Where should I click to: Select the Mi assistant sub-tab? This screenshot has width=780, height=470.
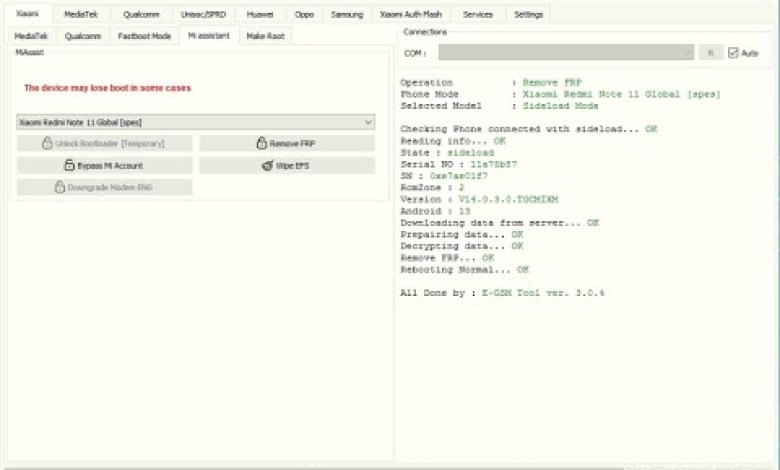209,35
